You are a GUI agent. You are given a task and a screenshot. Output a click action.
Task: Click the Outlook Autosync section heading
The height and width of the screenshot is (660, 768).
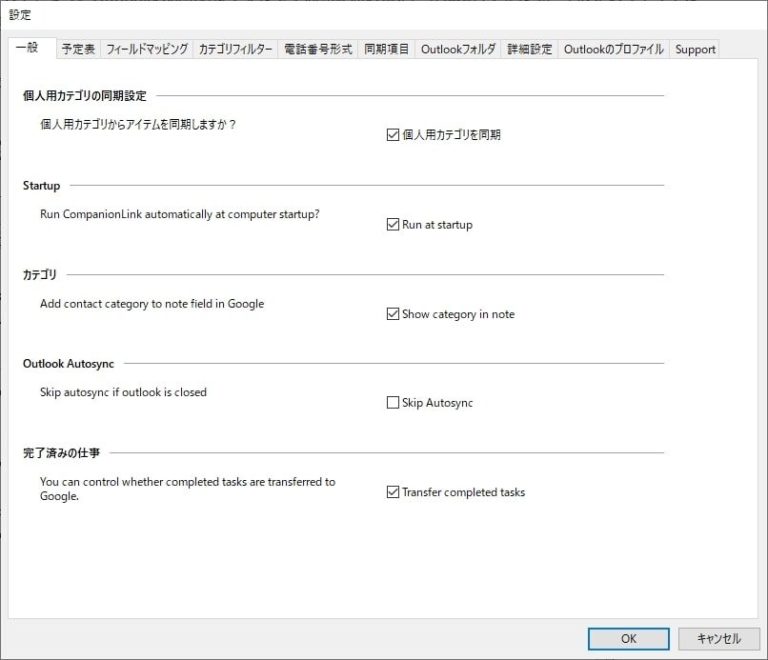(x=69, y=364)
